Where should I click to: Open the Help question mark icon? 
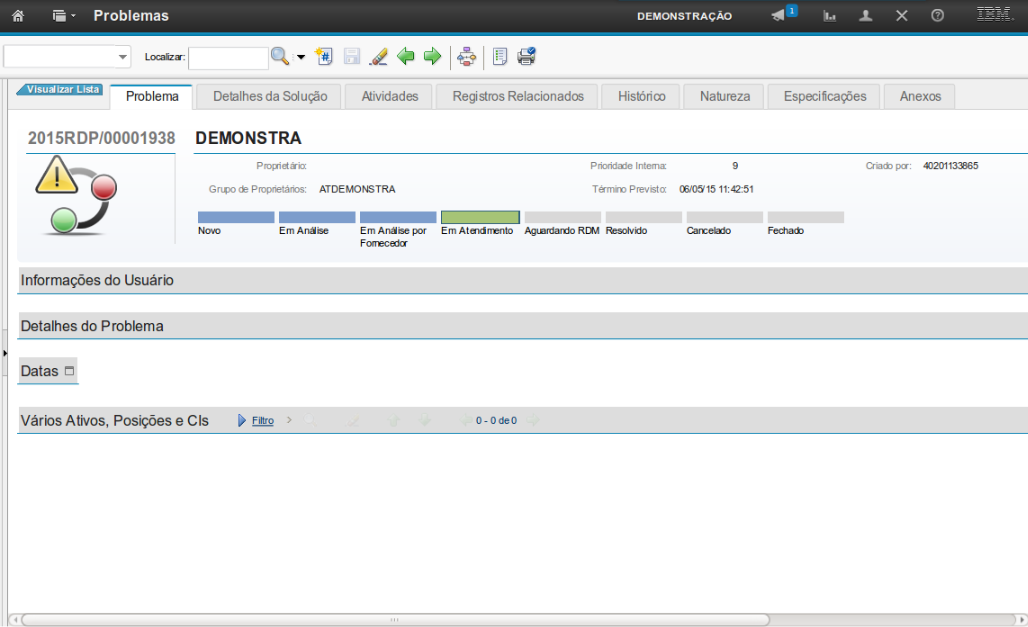937,16
